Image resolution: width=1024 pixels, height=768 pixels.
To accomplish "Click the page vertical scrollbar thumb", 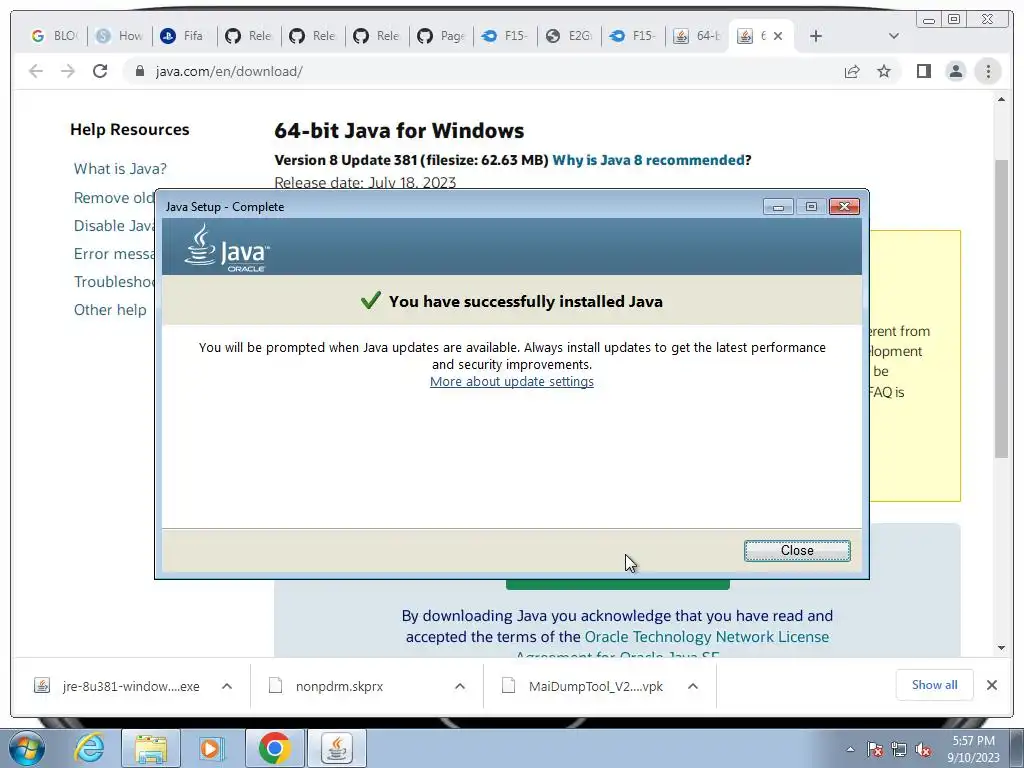I will [1001, 308].
